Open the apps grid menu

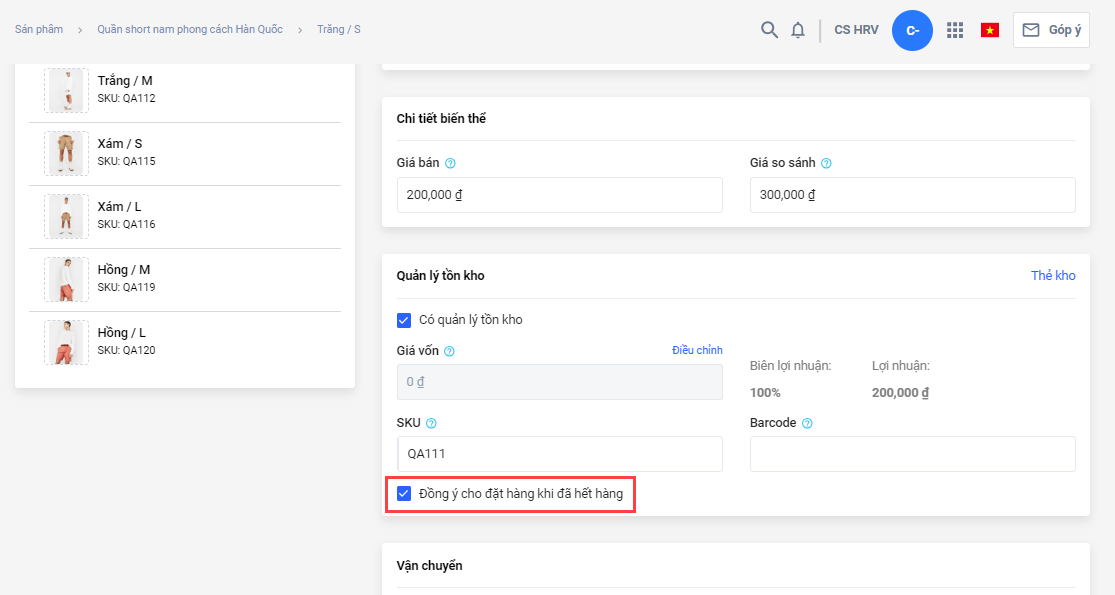coord(955,30)
